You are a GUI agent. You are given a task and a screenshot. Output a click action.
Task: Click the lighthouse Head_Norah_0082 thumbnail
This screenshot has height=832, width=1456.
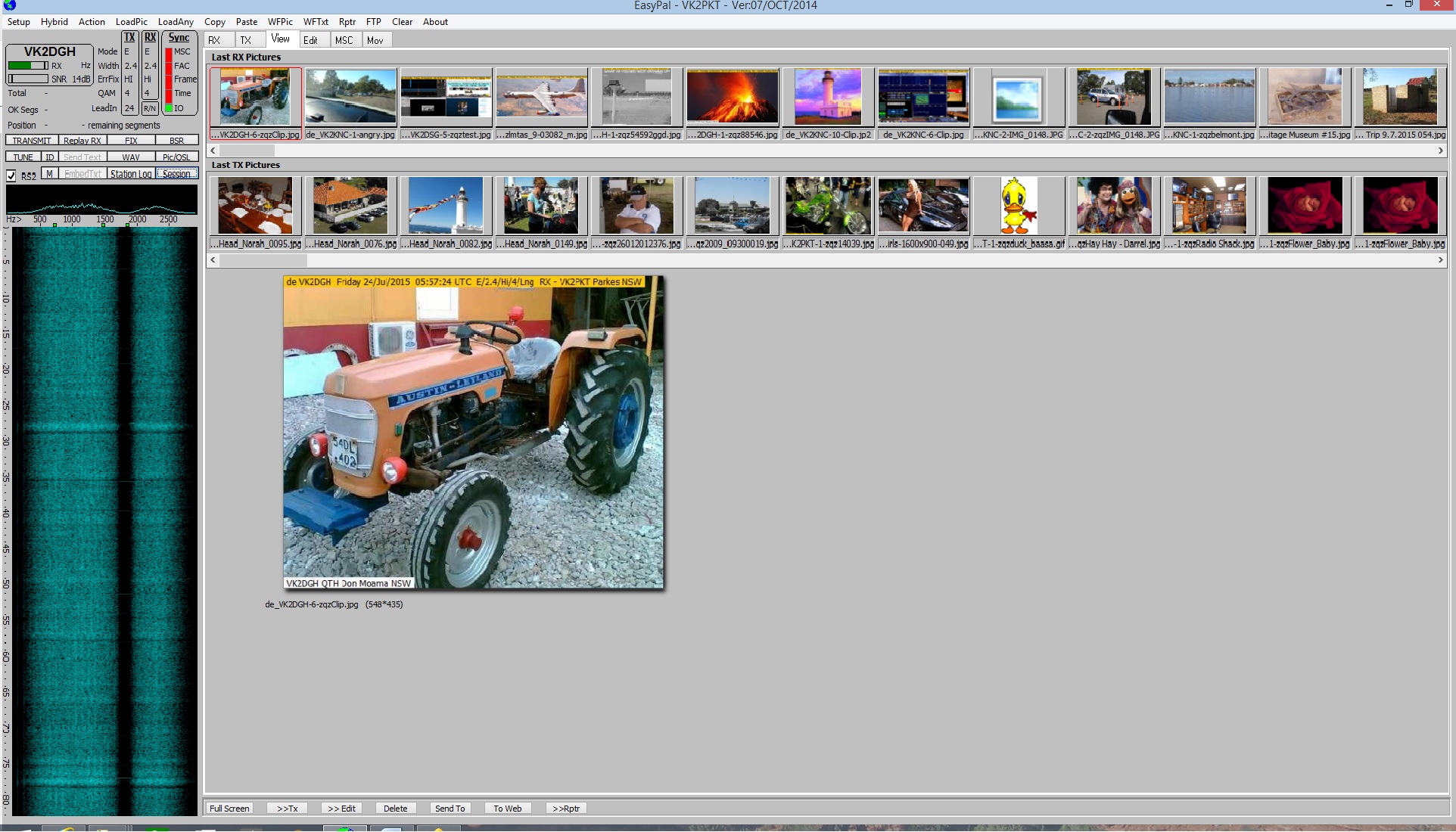[446, 206]
